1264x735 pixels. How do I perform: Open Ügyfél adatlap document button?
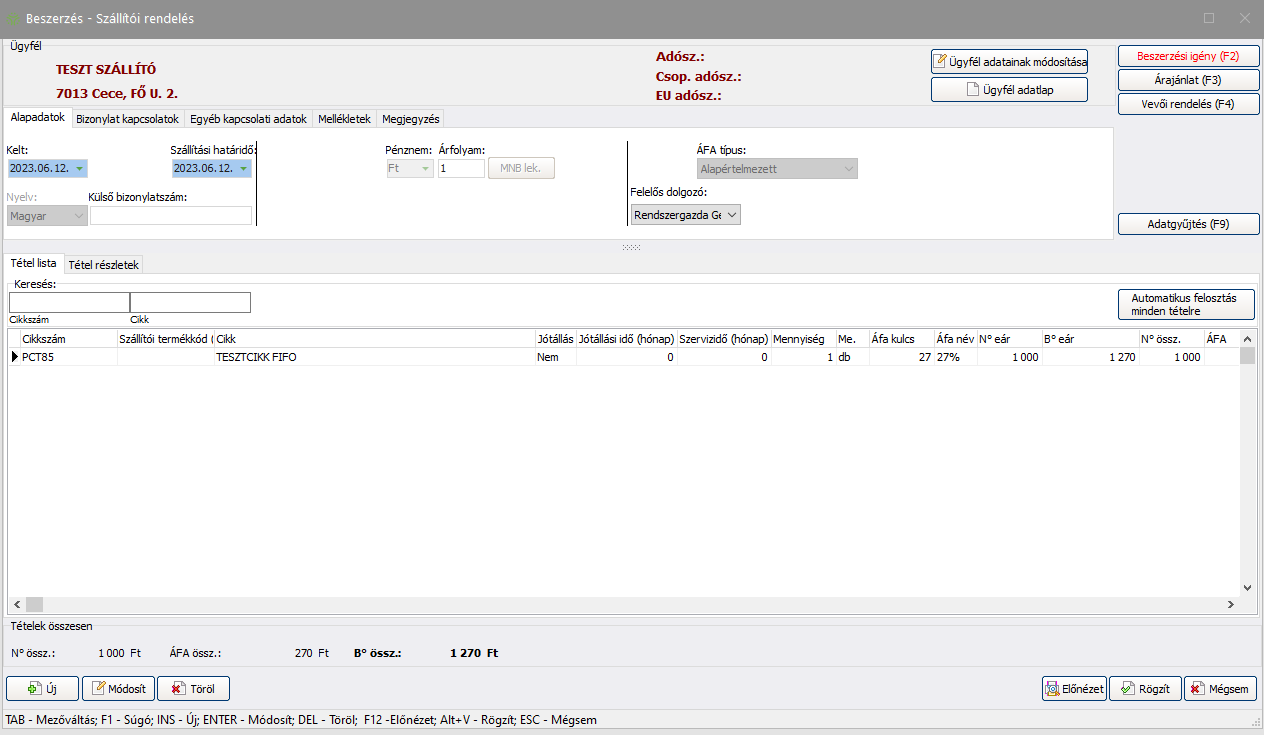pos(1008,90)
